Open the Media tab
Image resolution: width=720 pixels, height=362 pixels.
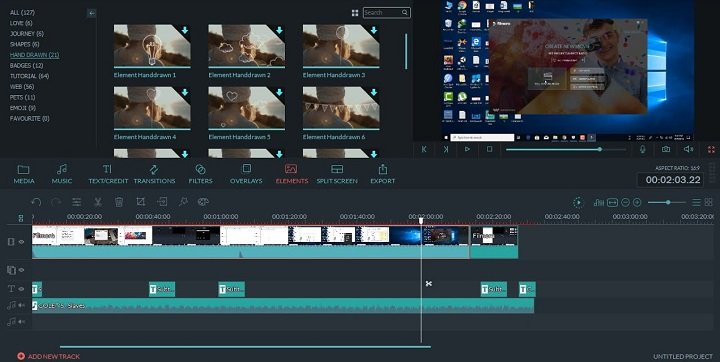(x=24, y=175)
